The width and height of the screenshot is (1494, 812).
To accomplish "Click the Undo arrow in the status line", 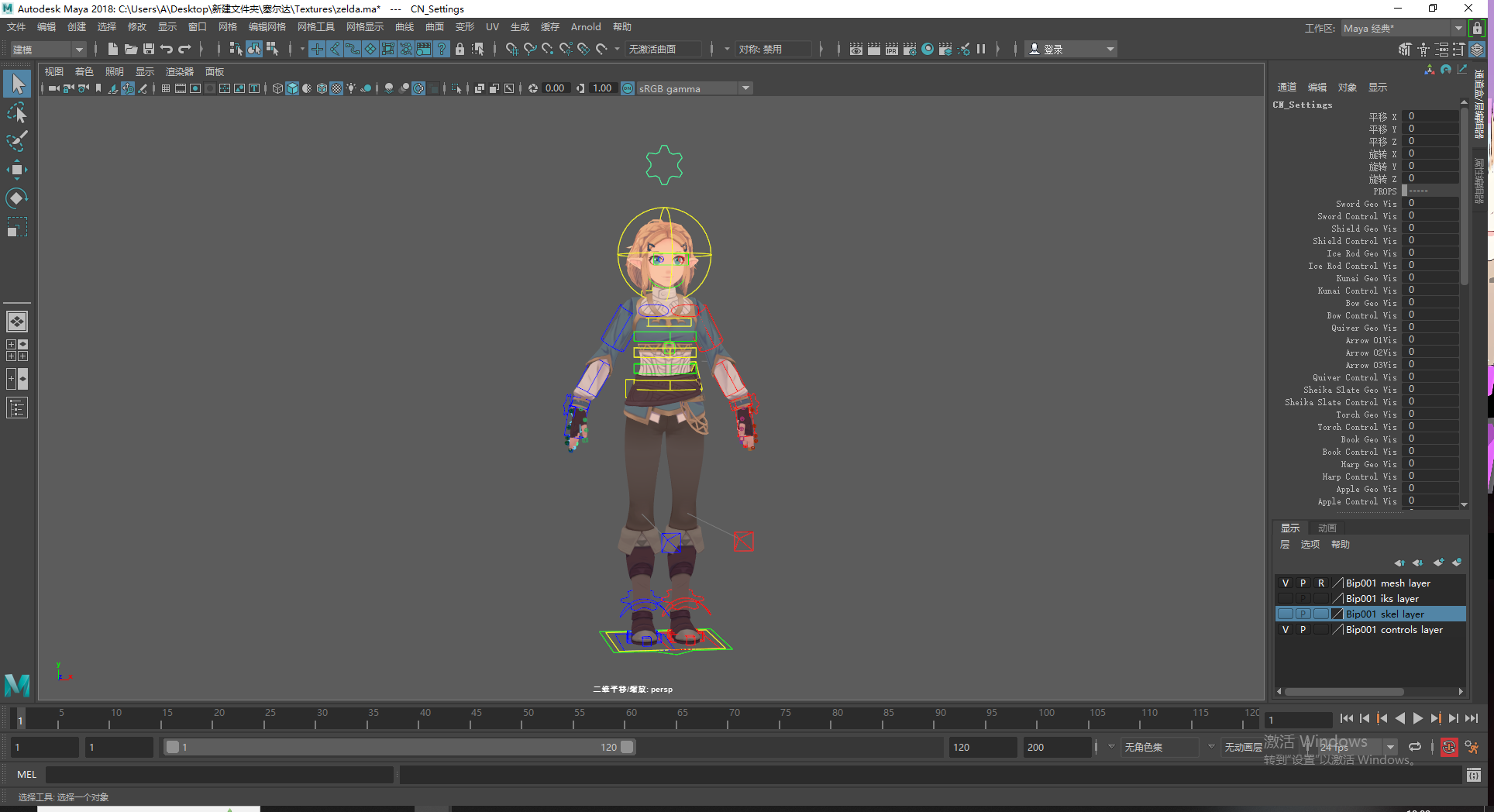I will [167, 49].
